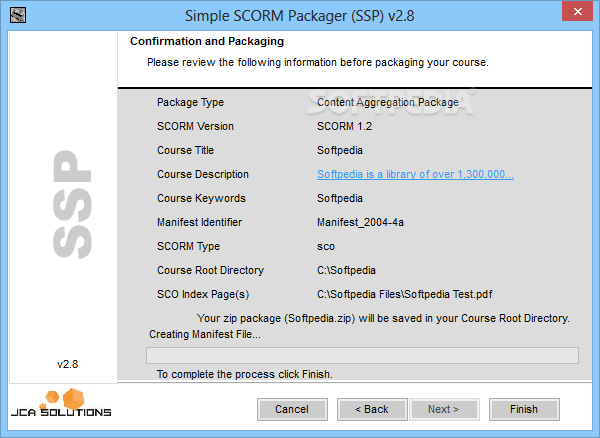Select the 'Manifest_2004-4a' value
The image size is (600, 438).
pos(360,222)
